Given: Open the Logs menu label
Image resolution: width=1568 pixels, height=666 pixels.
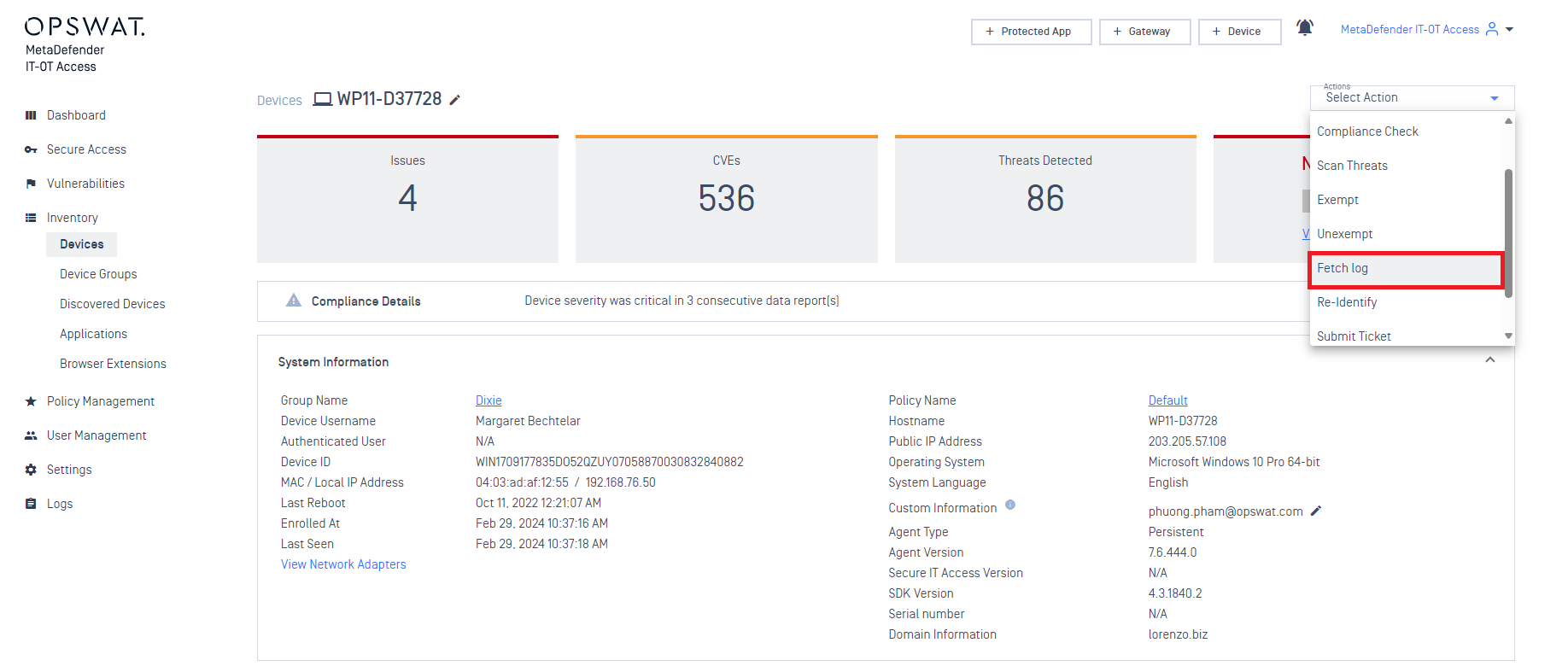Looking at the screenshot, I should (x=60, y=504).
